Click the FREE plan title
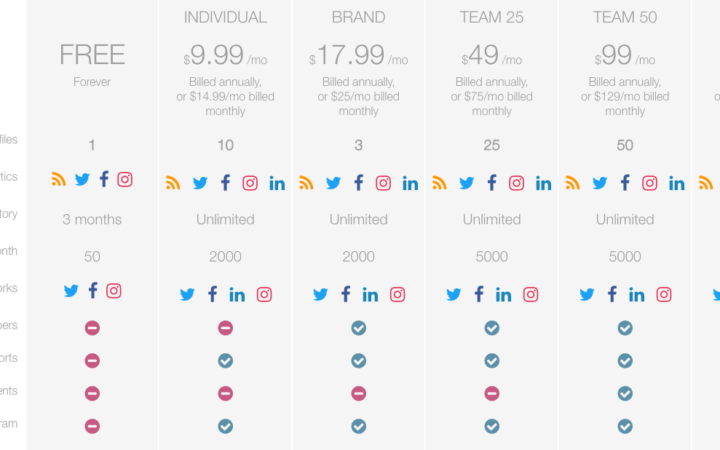The height and width of the screenshot is (450, 720). (92, 54)
